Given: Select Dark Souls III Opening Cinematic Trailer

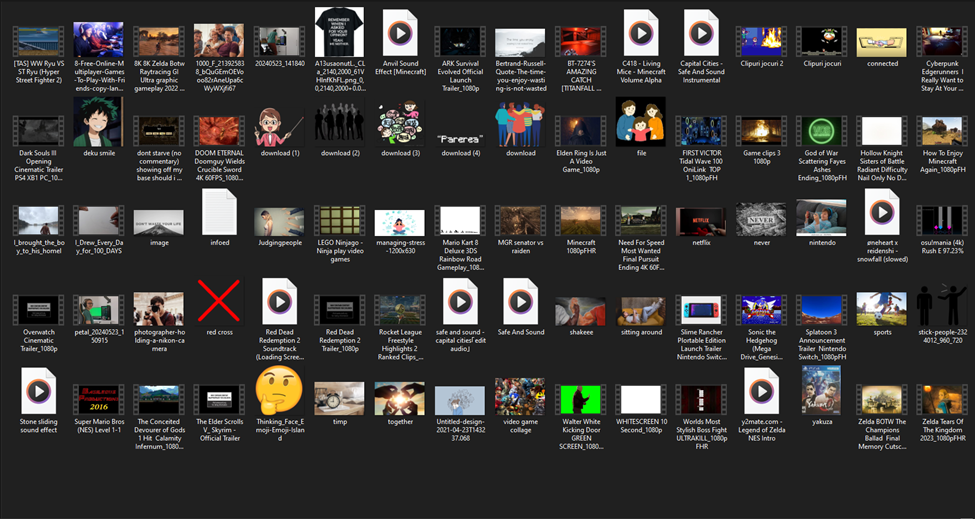Looking at the screenshot, I should 39,131.
